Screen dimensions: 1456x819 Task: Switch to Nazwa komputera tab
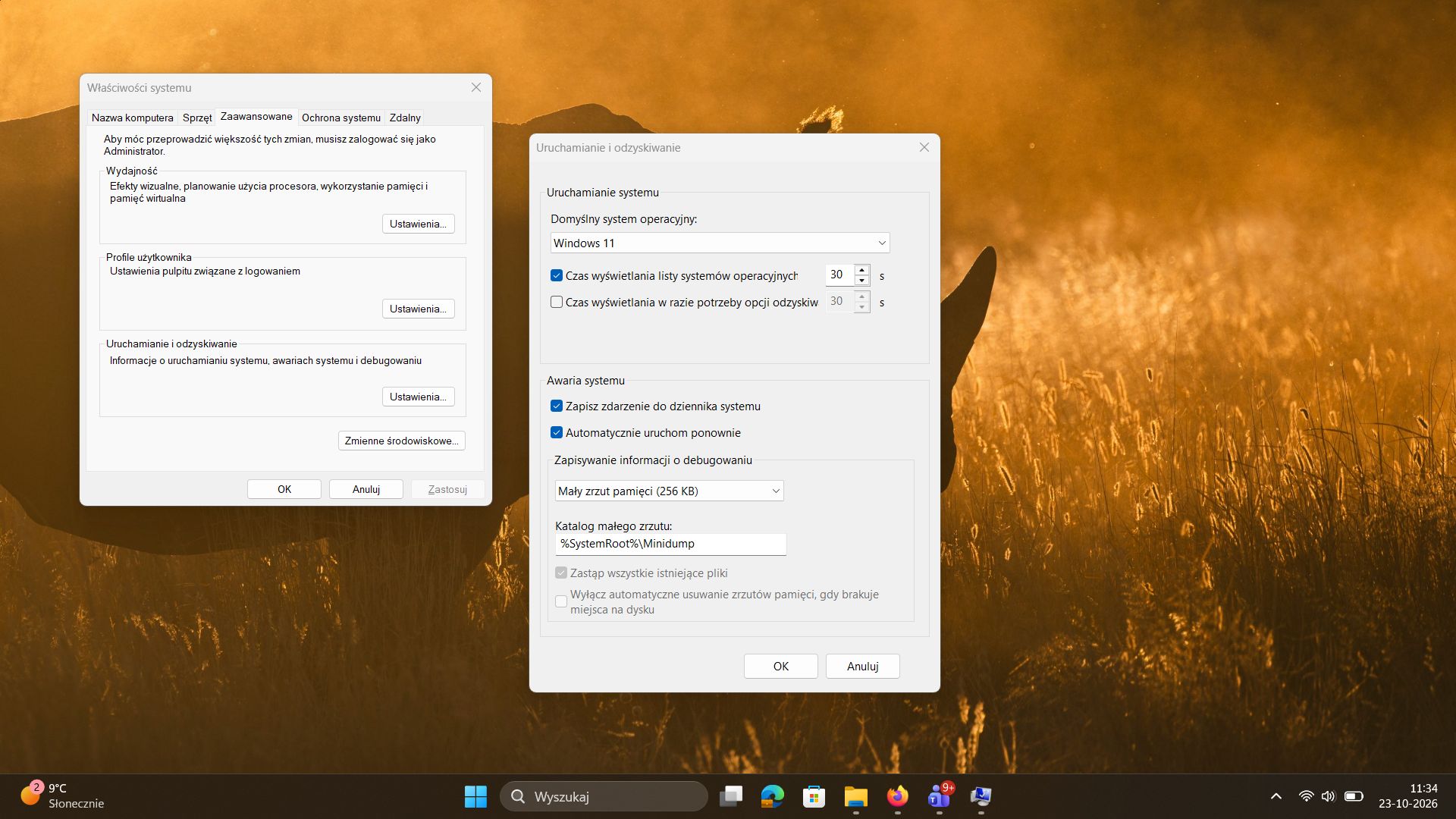tap(133, 118)
